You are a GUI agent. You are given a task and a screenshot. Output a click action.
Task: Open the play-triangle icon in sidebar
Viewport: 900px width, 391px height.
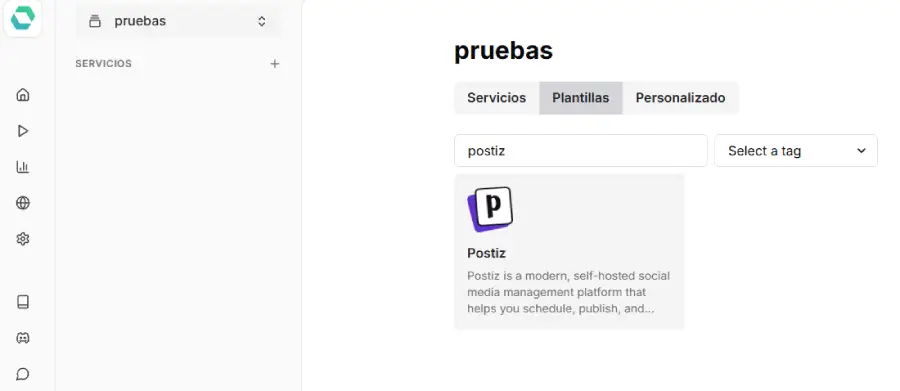tap(22, 131)
